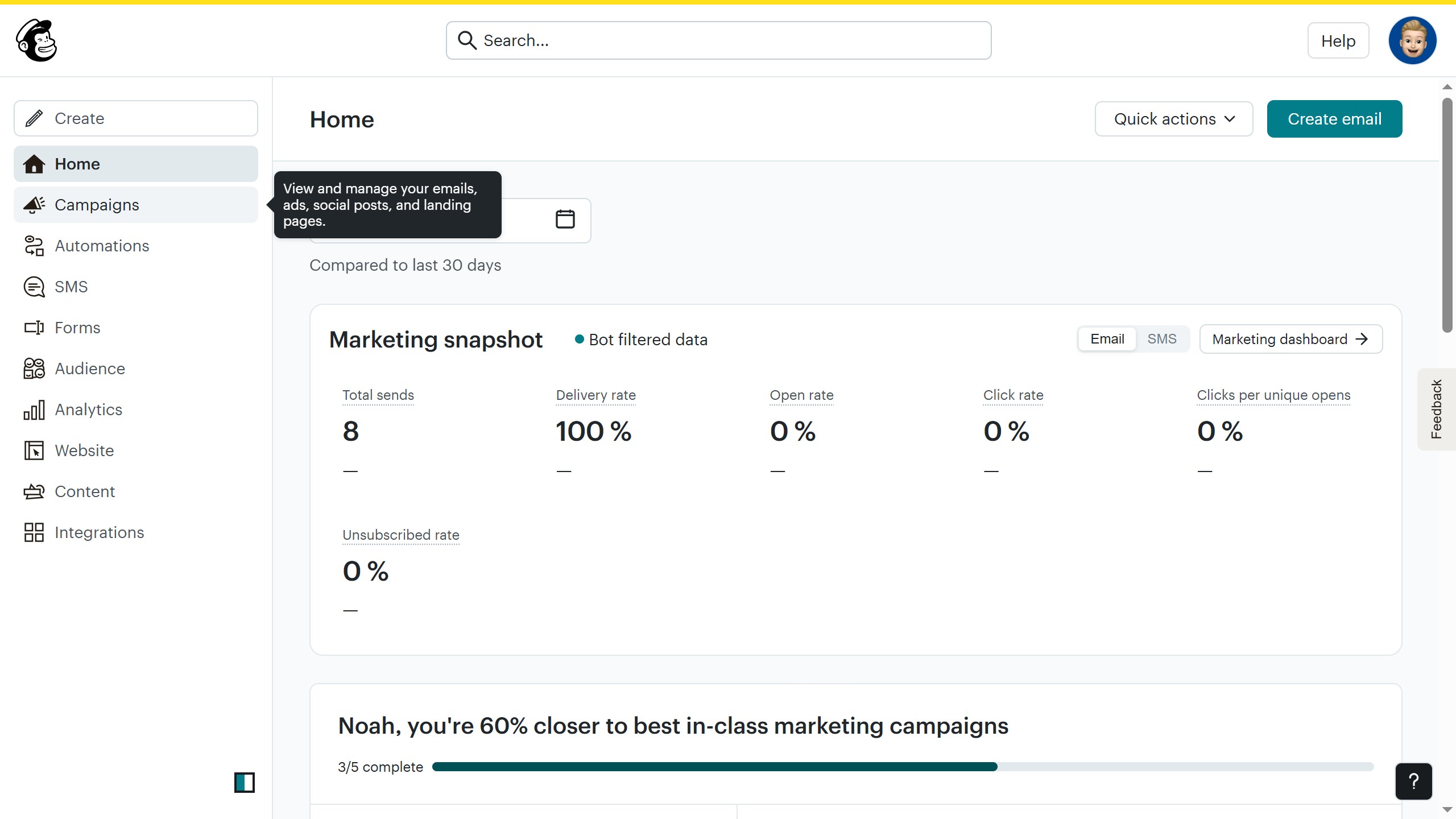Image resolution: width=1456 pixels, height=819 pixels.
Task: Click the Click rate metric label
Action: [1013, 395]
